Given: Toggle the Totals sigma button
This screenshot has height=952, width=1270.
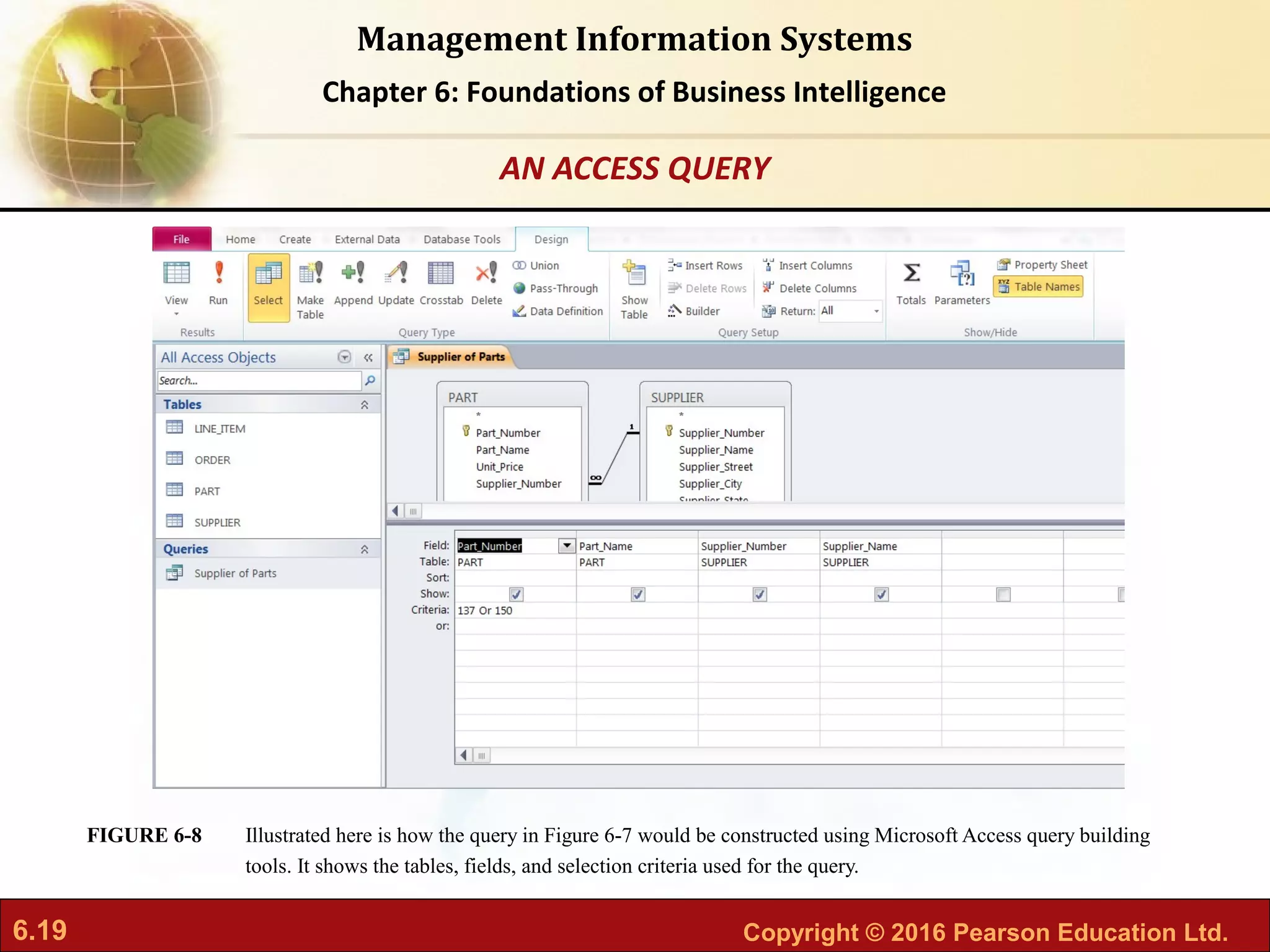Looking at the screenshot, I should (911, 283).
